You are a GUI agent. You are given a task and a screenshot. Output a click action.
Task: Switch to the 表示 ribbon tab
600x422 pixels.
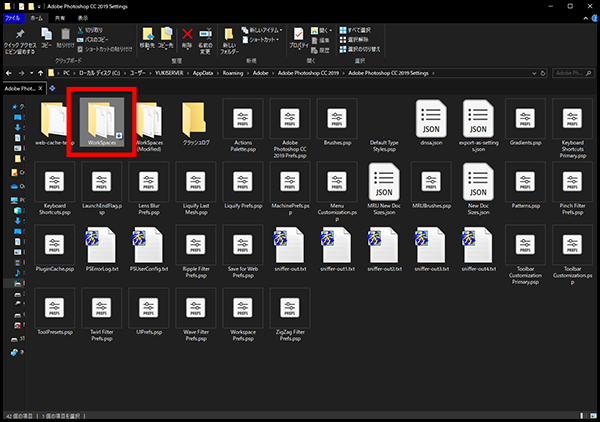(82, 18)
